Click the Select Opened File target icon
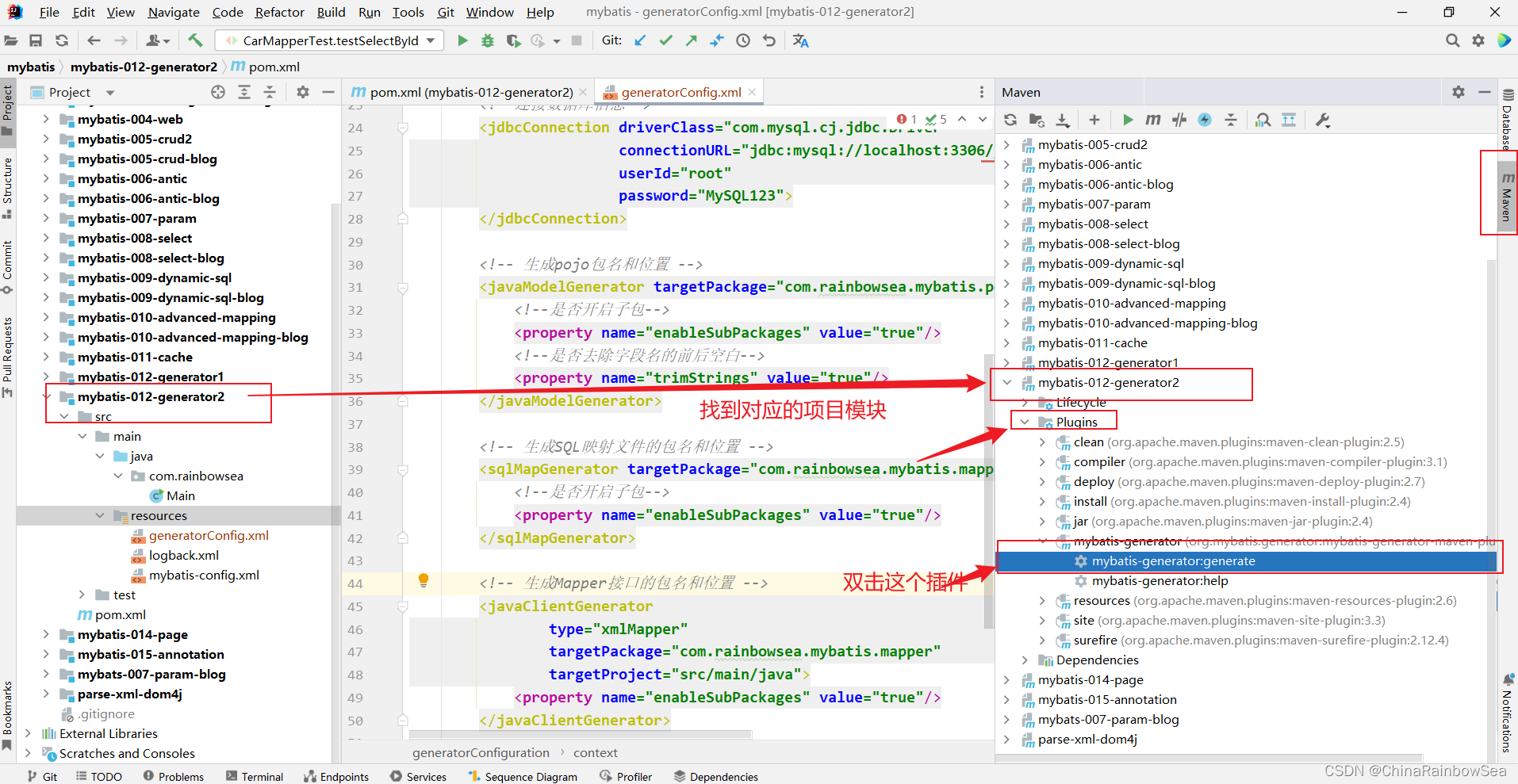Viewport: 1518px width, 784px height. point(218,92)
